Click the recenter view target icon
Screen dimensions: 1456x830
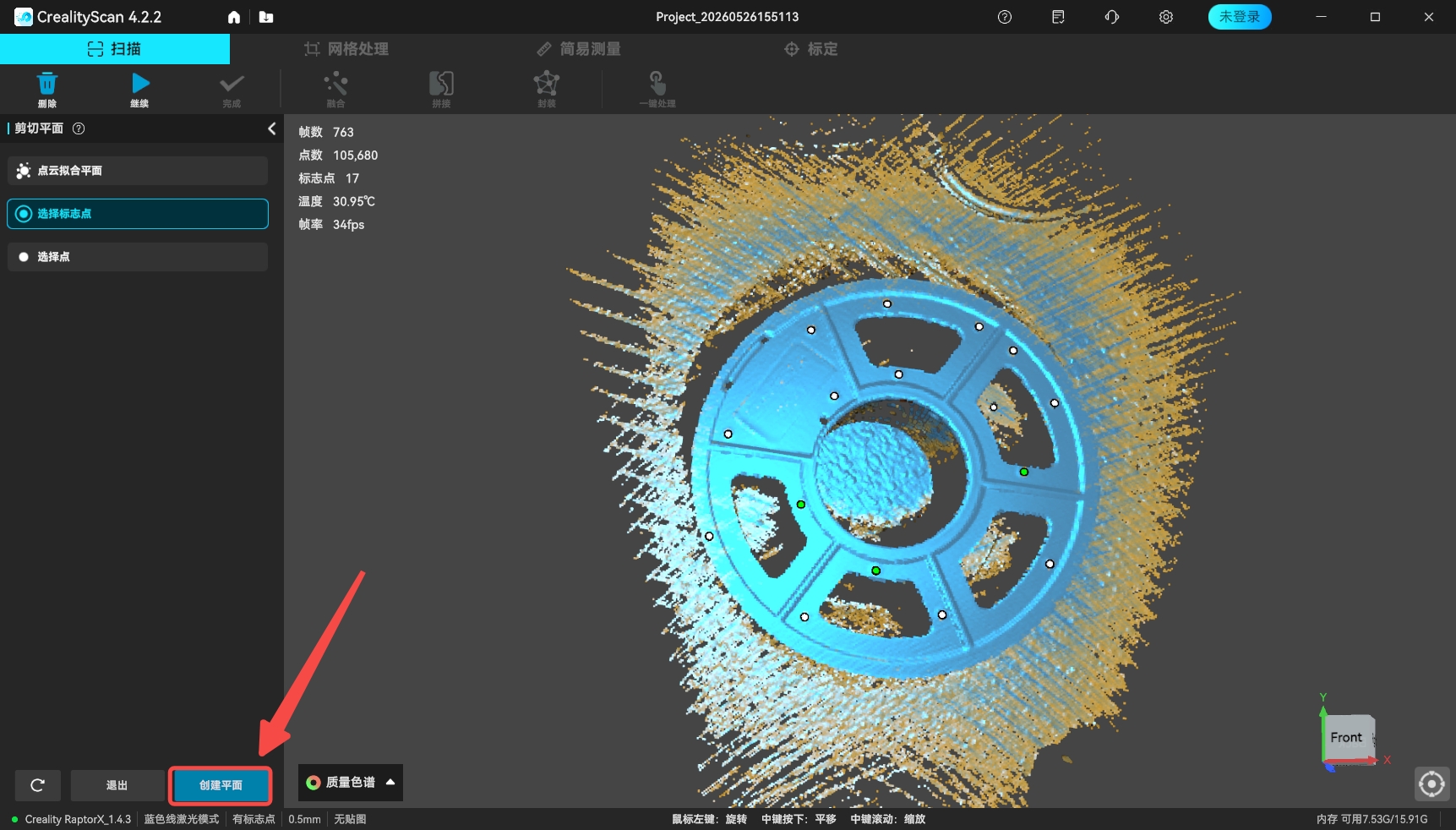coord(1431,784)
